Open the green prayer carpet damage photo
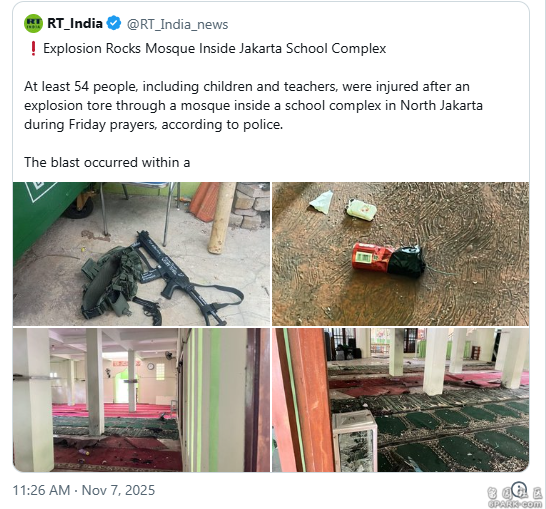The width and height of the screenshot is (546, 509). pyautogui.click(x=400, y=400)
